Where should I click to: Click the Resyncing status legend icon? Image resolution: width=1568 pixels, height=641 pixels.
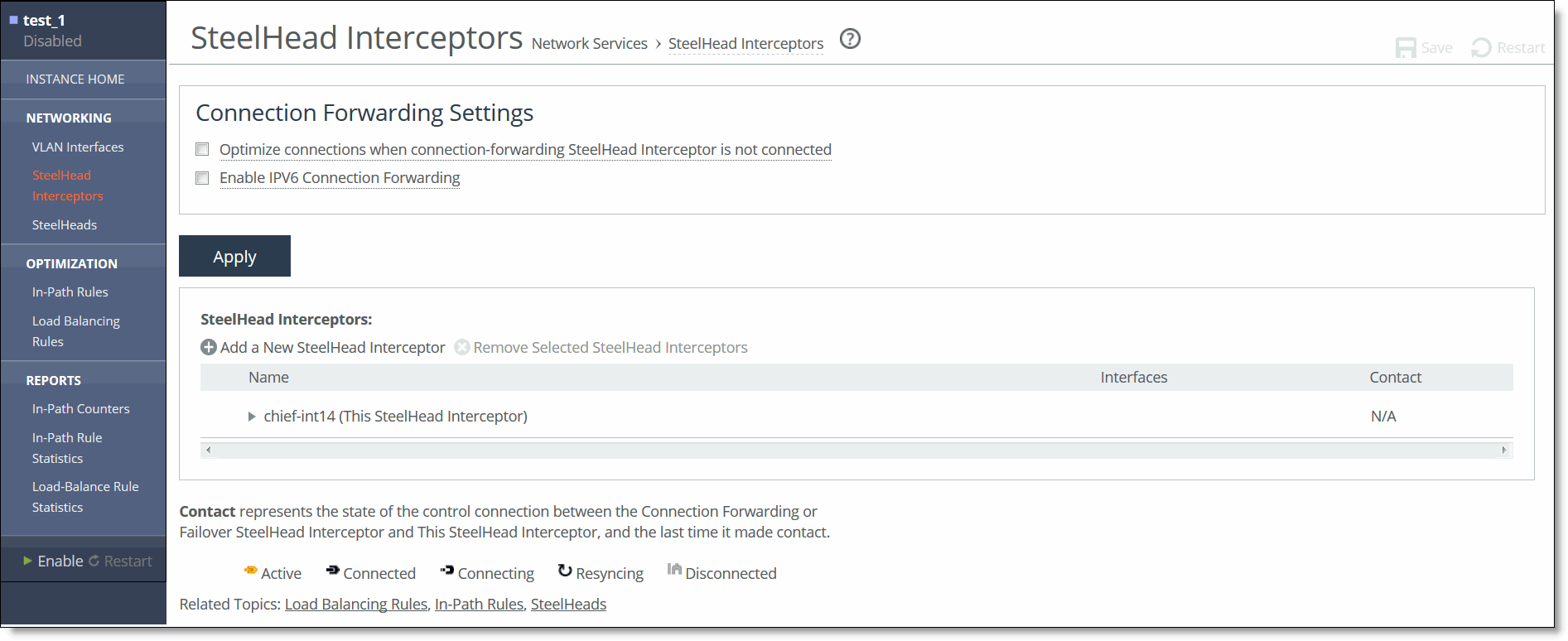tap(565, 570)
